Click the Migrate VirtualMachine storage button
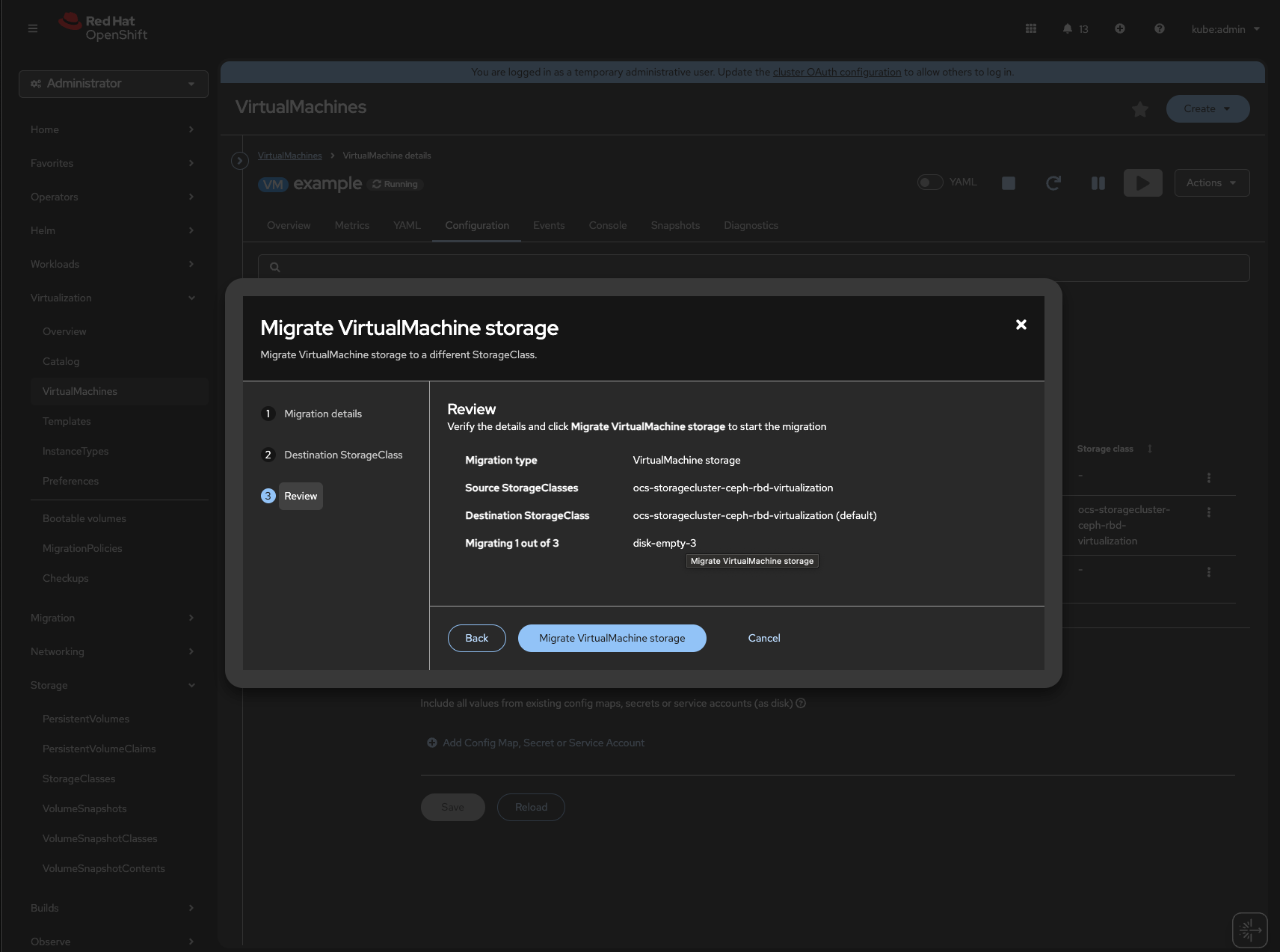 [x=612, y=638]
